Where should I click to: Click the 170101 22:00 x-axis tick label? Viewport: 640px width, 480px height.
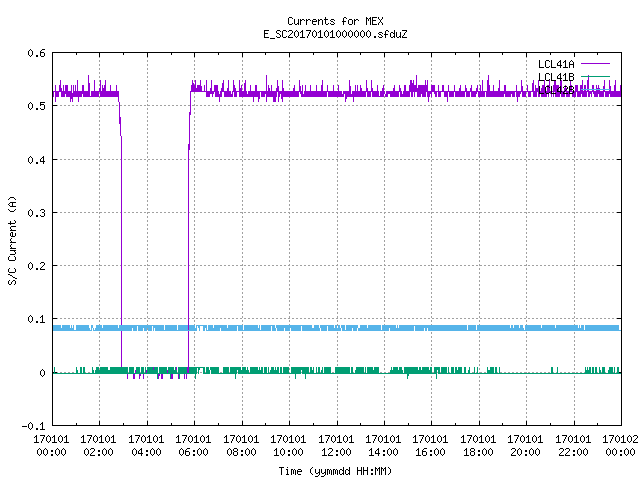coord(573,446)
